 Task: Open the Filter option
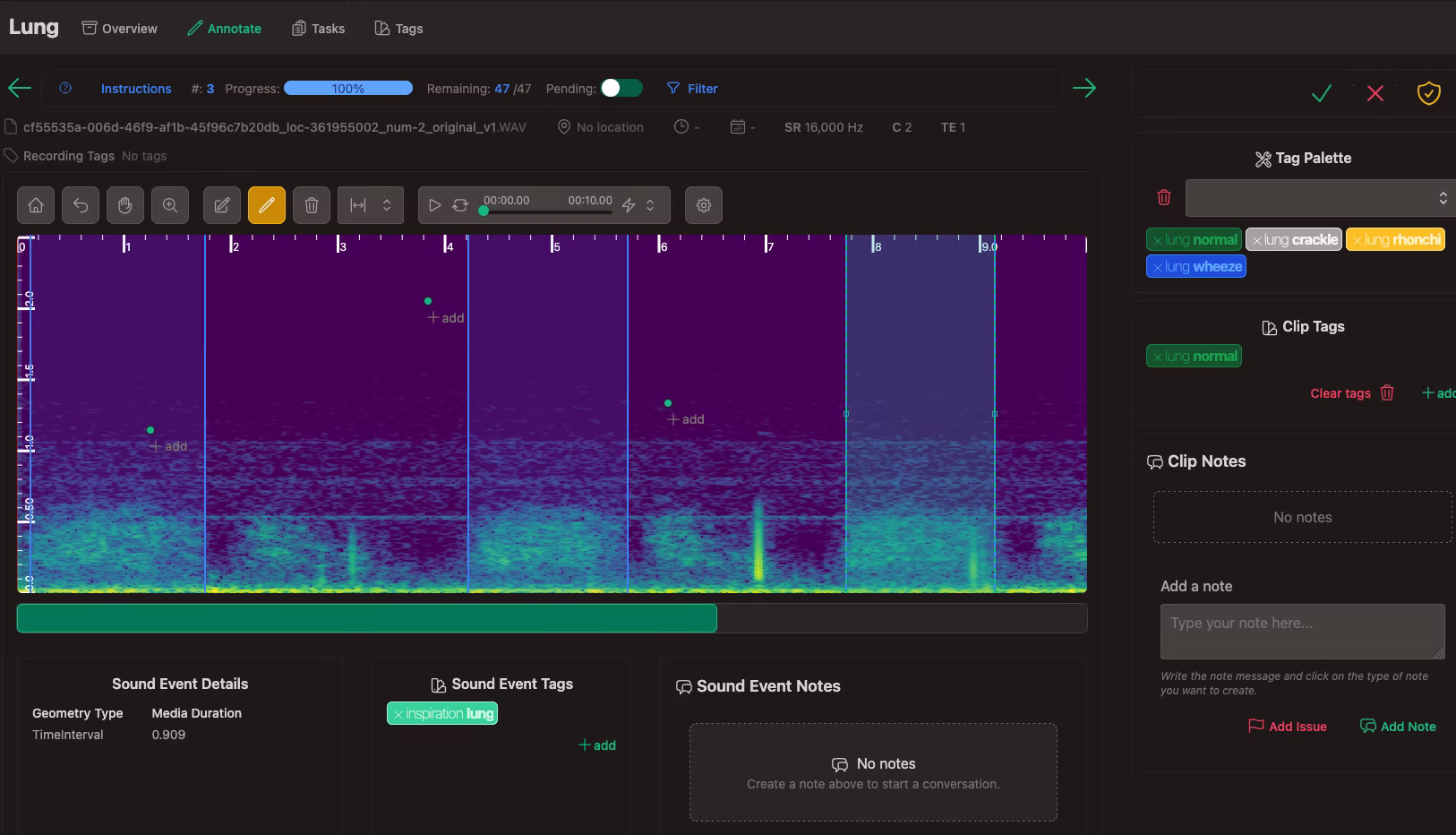point(692,89)
